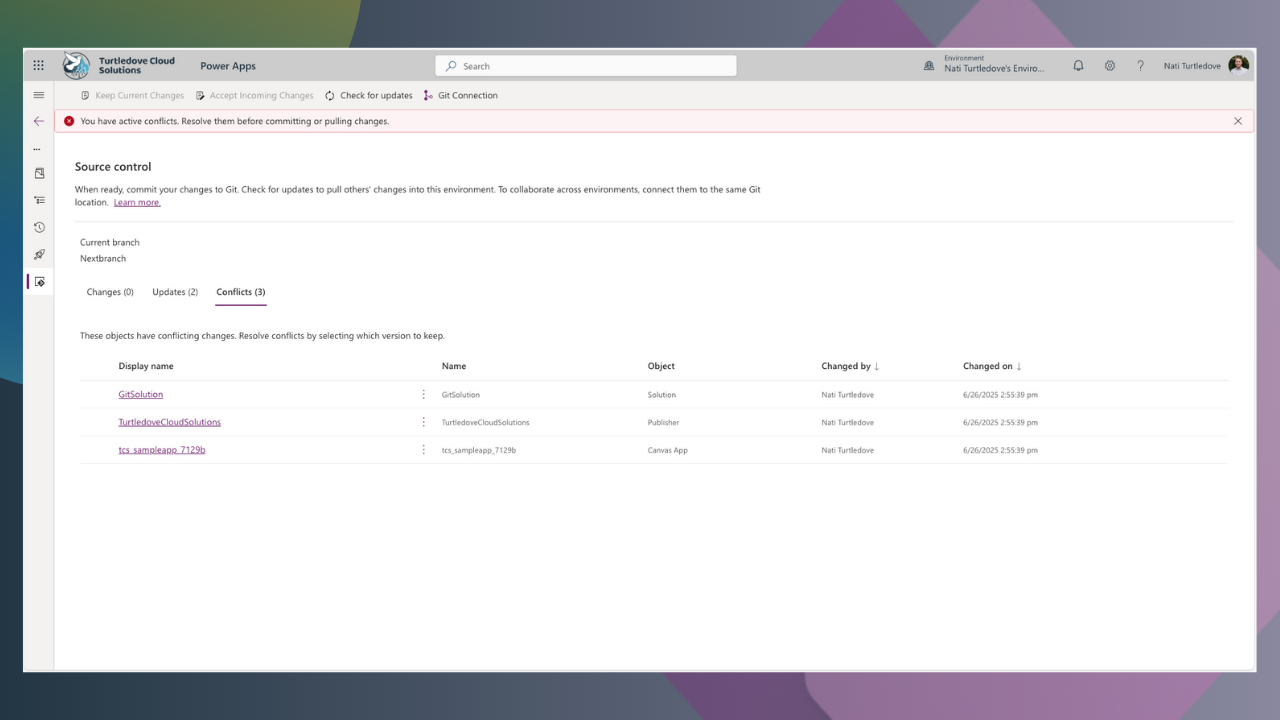
Task: Open the Pipelines rocket icon in sidebar
Action: (x=39, y=254)
